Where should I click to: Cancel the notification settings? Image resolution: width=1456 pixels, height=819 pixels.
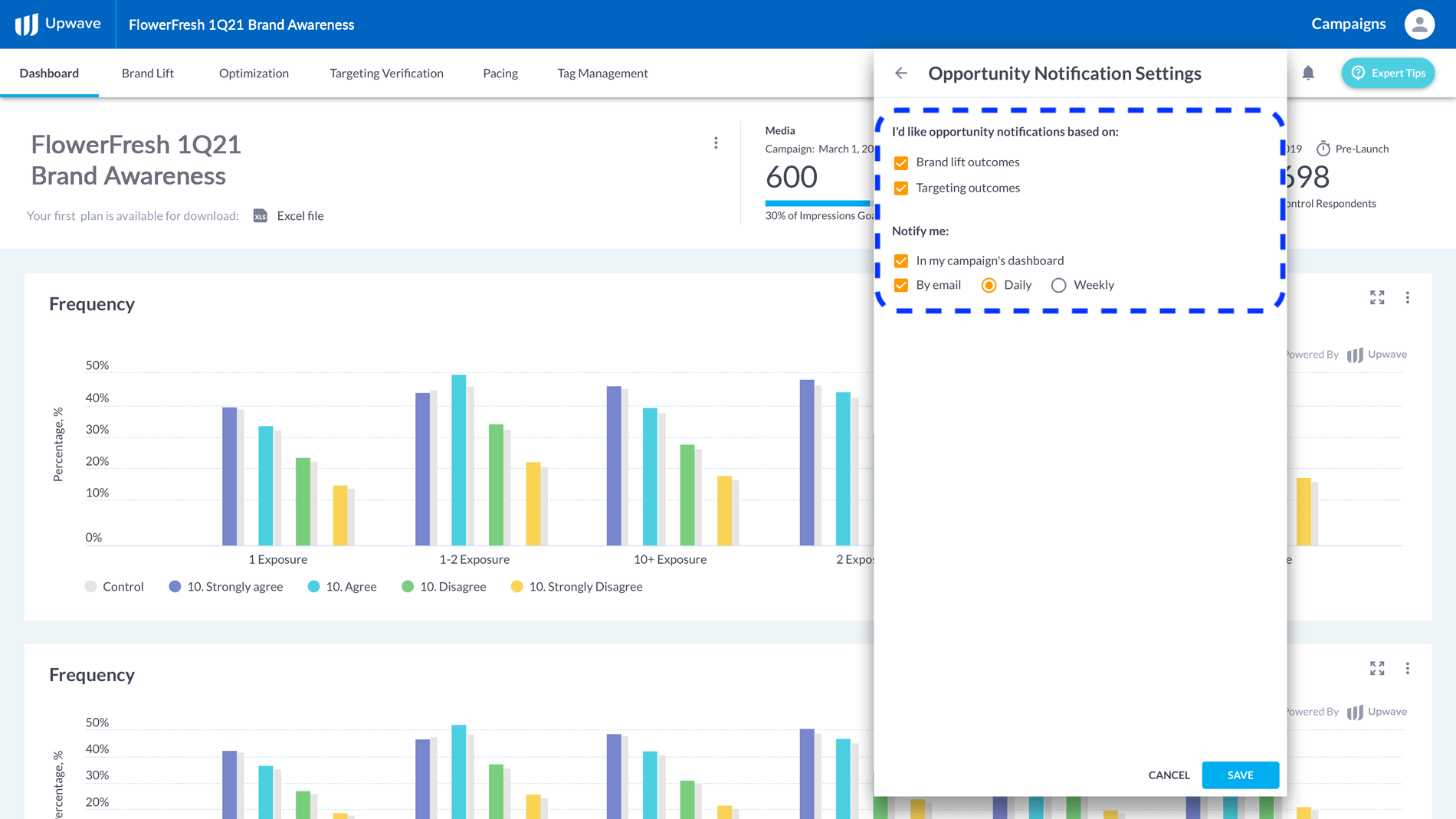(x=1169, y=775)
